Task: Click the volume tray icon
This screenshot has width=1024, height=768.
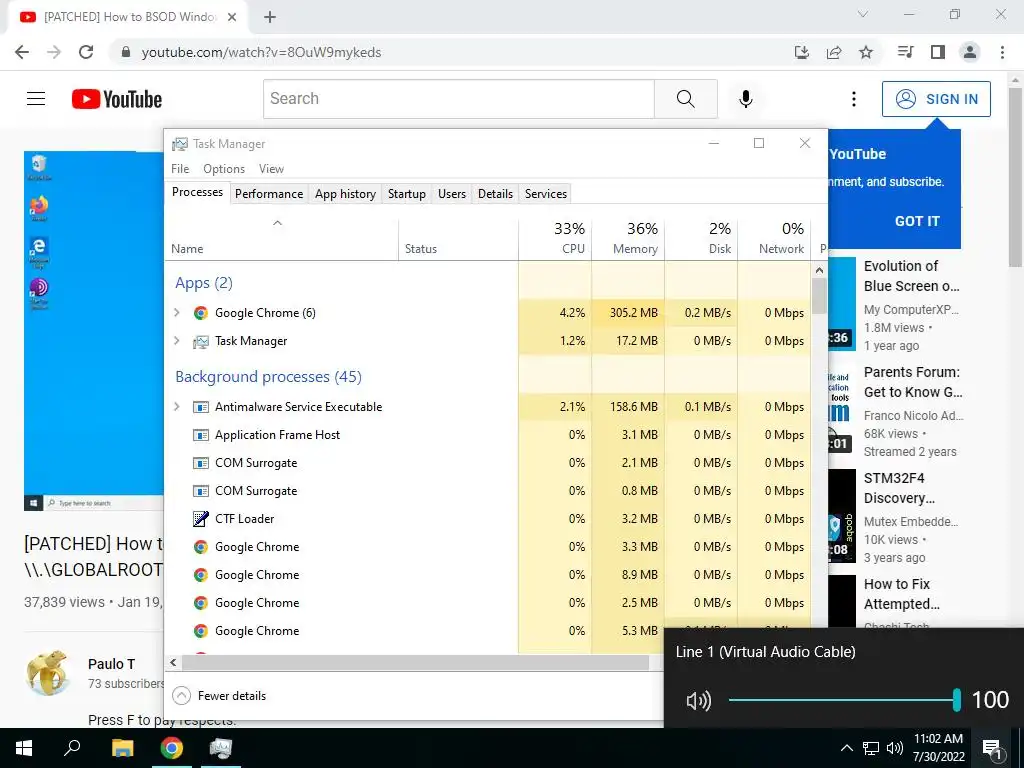Action: (895, 748)
